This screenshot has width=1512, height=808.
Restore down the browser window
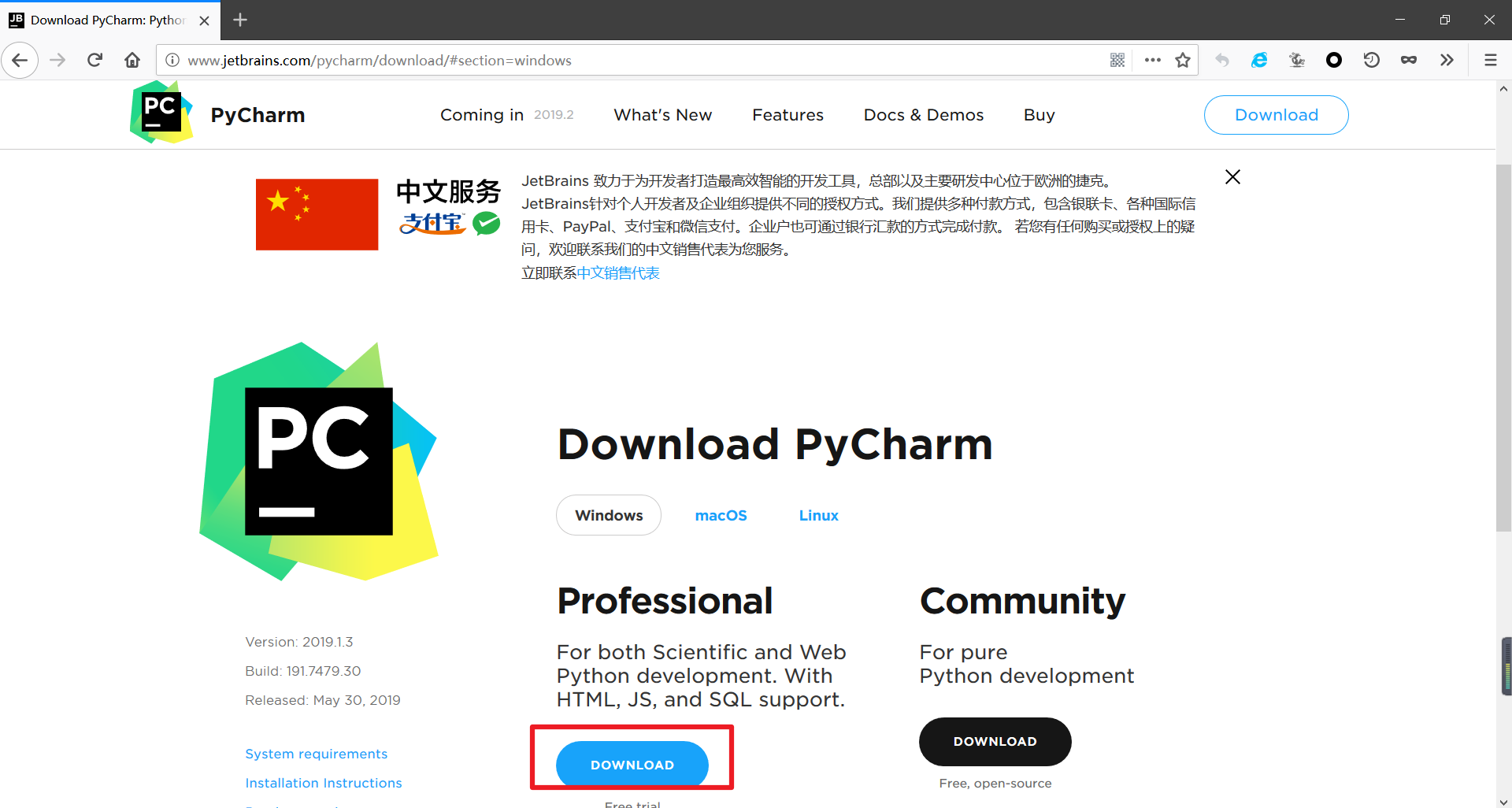1444,20
